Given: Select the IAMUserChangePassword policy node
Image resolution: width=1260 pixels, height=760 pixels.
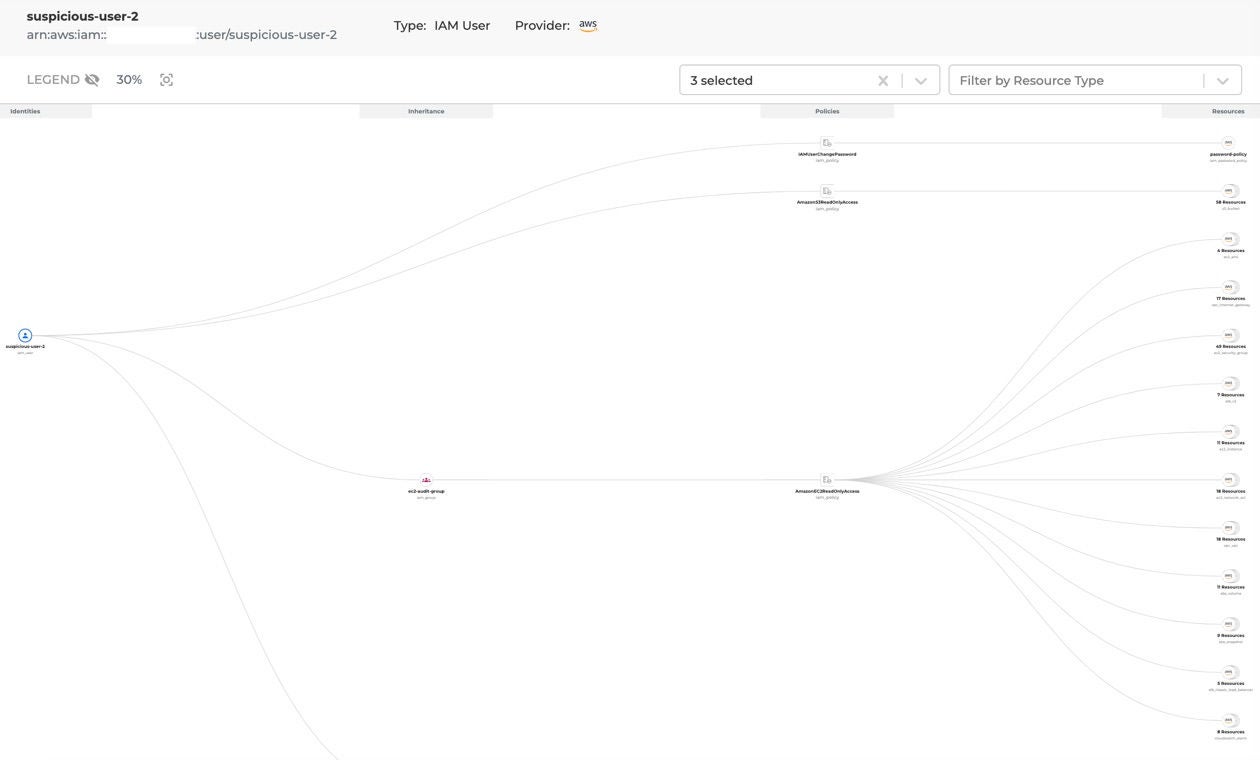Looking at the screenshot, I should [827, 143].
